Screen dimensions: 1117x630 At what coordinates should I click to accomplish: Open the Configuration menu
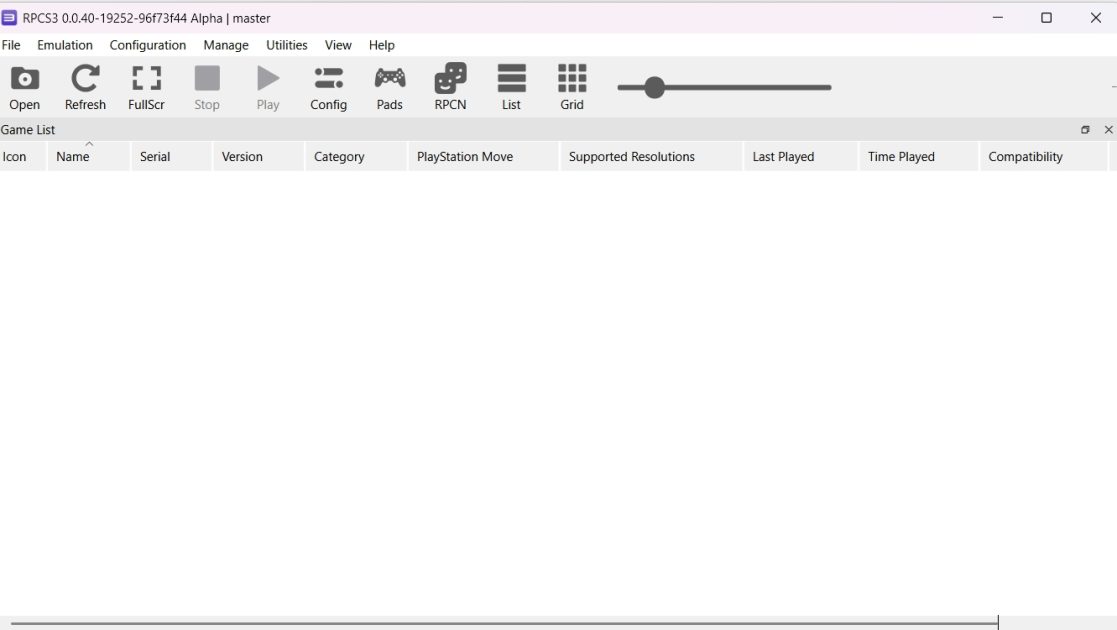[x=147, y=45]
